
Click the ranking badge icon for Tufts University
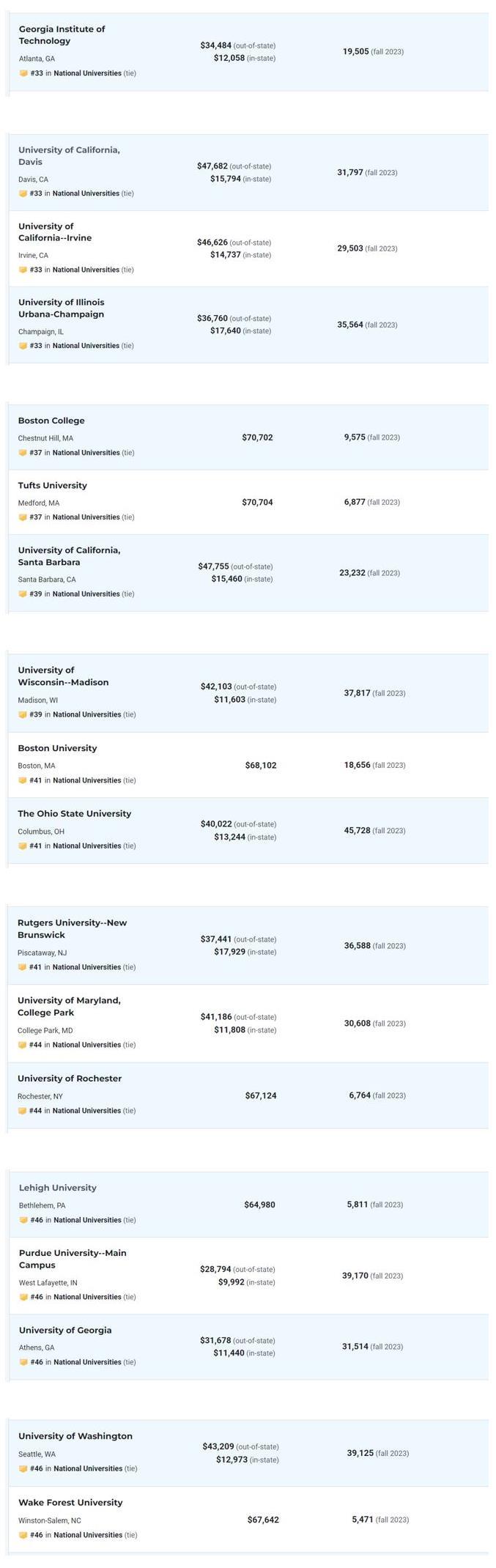23,517
